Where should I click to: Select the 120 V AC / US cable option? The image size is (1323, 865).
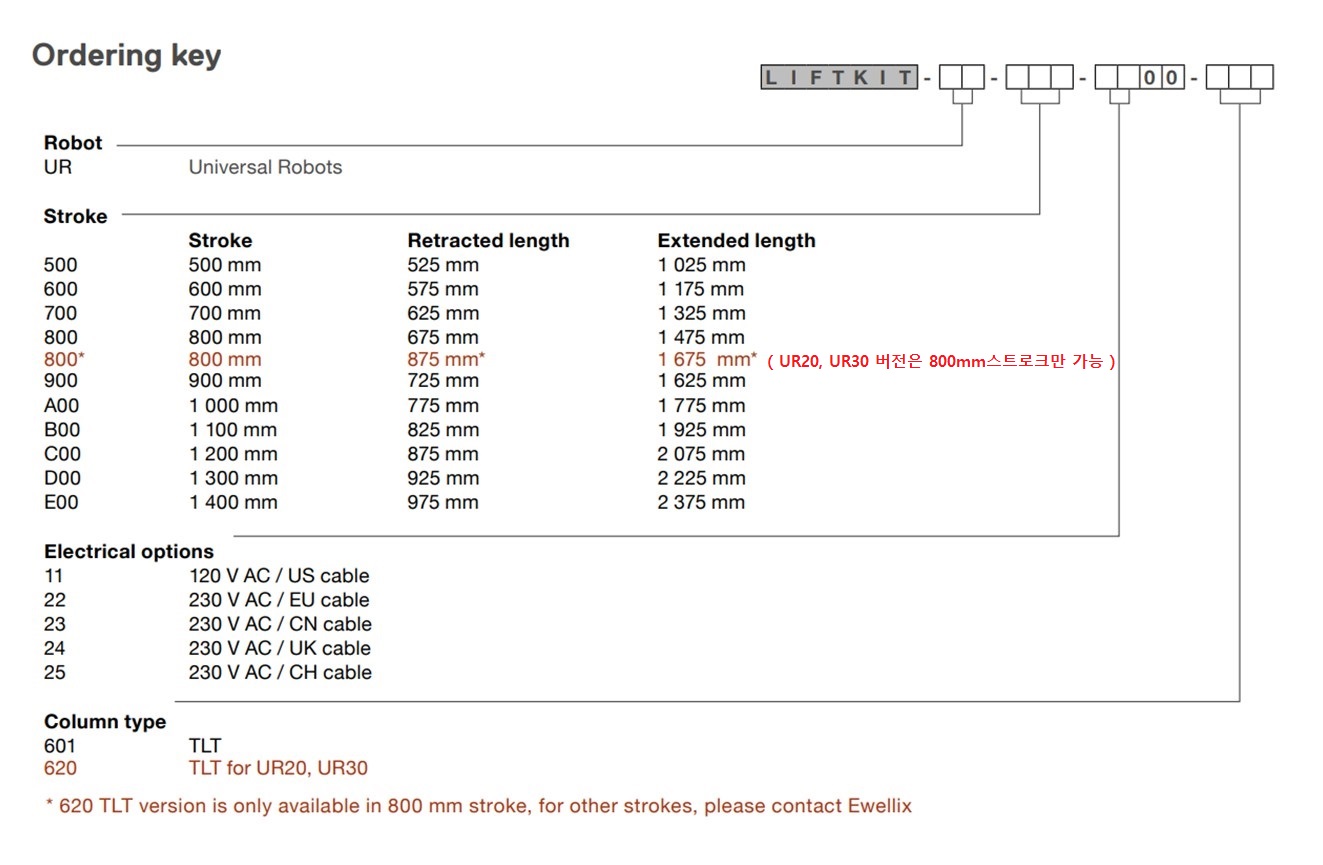(279, 576)
